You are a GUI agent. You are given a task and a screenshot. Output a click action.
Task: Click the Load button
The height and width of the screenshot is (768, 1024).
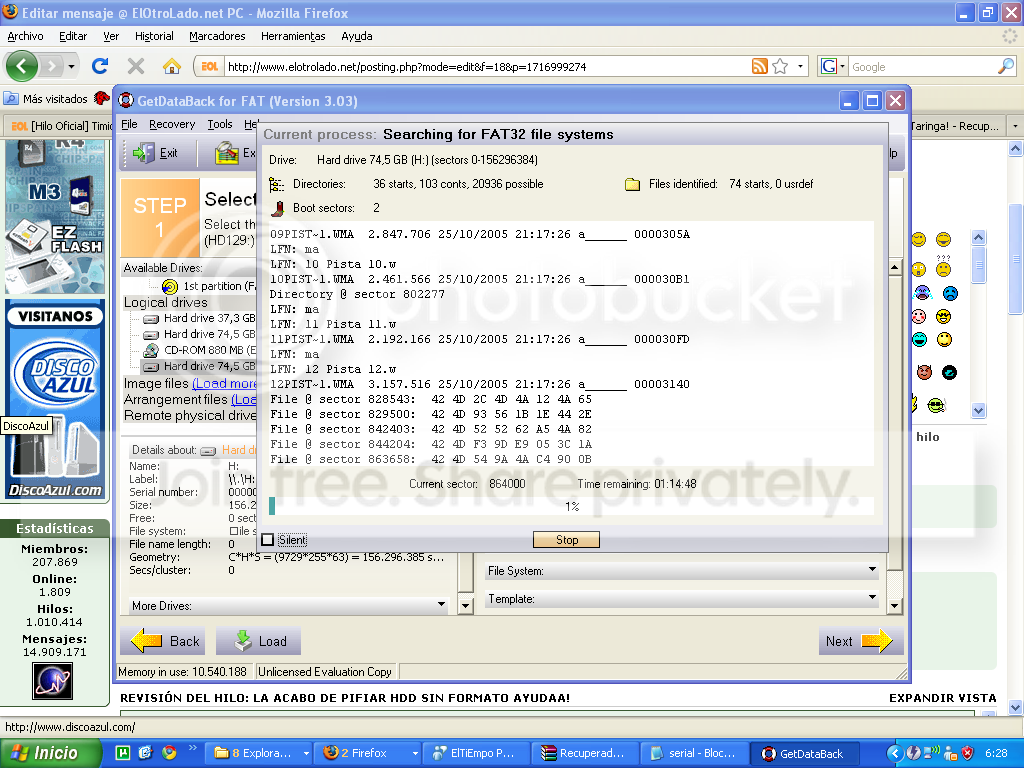258,641
